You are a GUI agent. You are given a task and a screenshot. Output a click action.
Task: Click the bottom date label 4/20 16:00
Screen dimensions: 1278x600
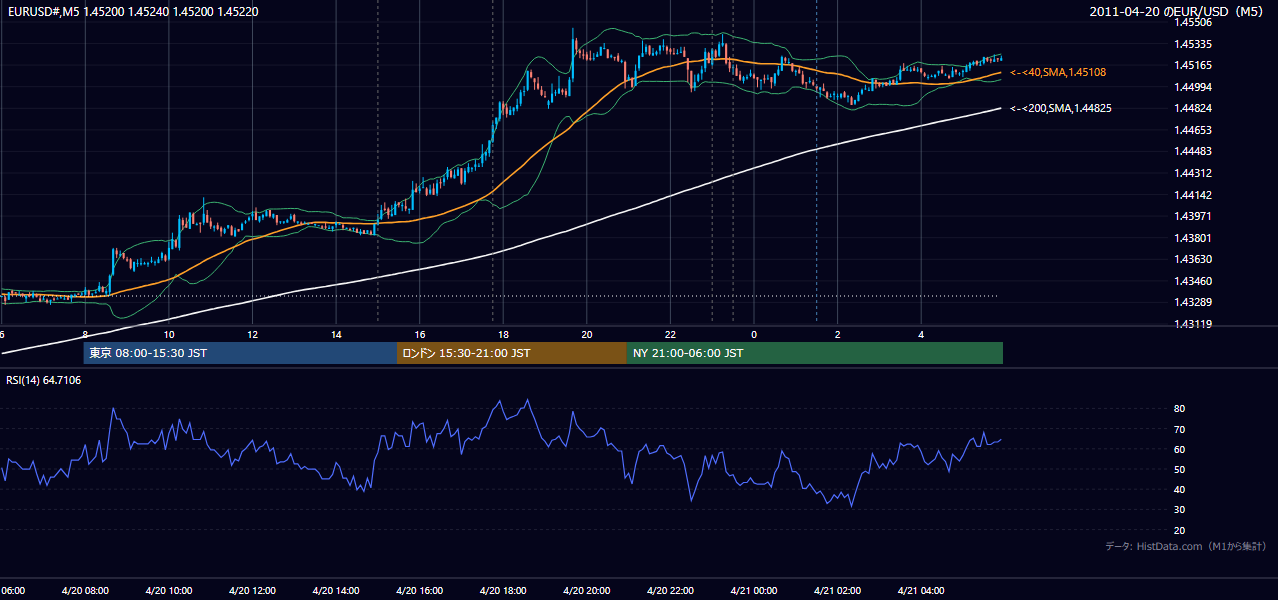419,590
